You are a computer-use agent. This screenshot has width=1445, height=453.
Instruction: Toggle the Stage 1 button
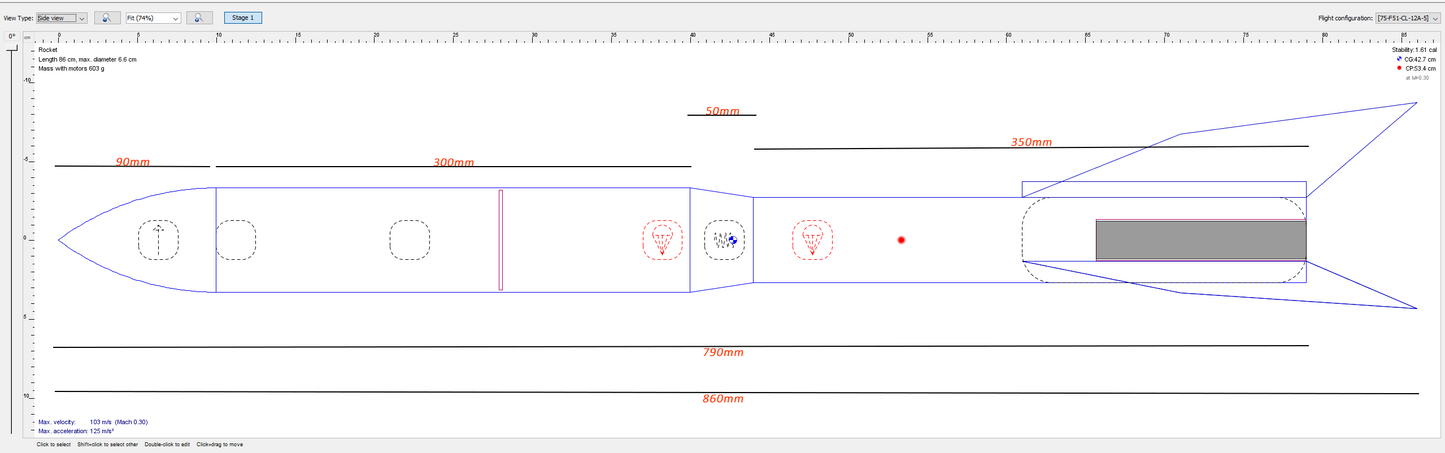pyautogui.click(x=243, y=18)
